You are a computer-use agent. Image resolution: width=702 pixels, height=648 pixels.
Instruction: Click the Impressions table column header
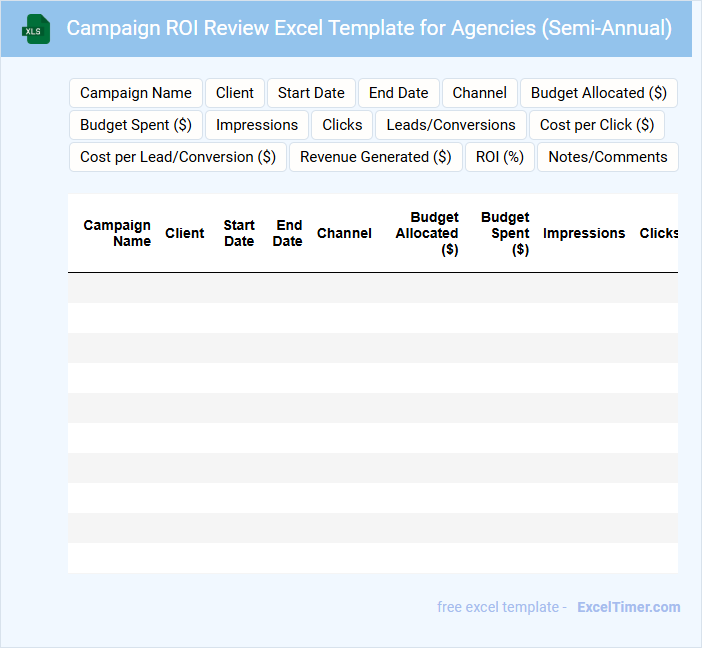[x=584, y=233]
